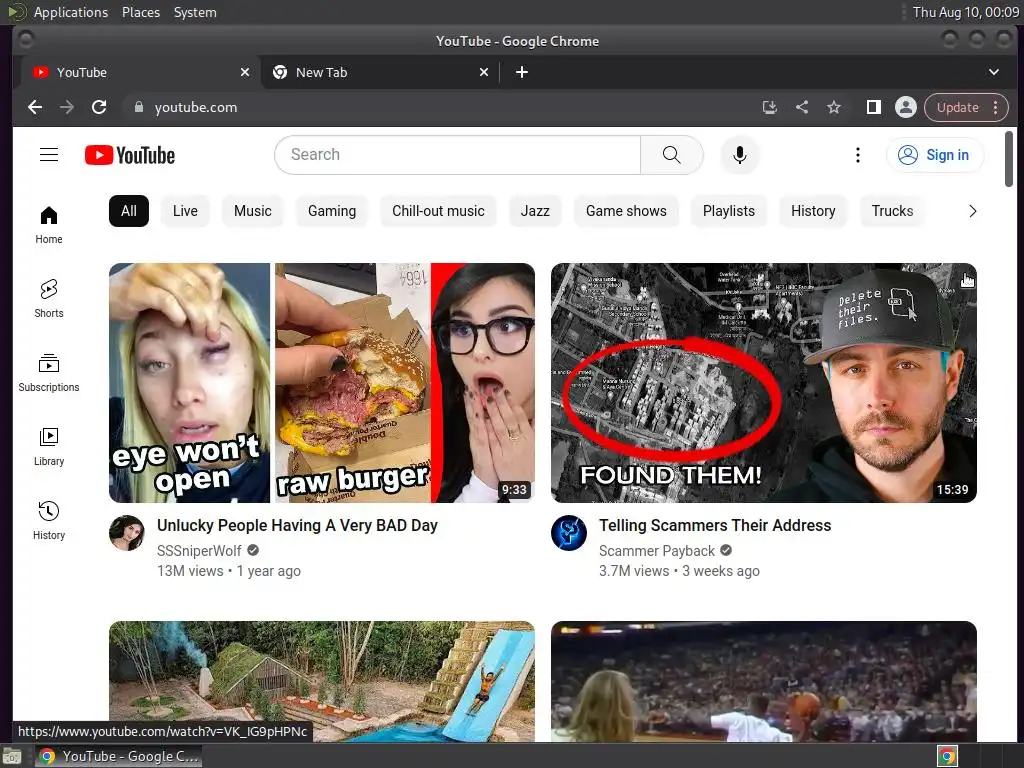
Task: Click the Sign in button
Action: (x=935, y=155)
